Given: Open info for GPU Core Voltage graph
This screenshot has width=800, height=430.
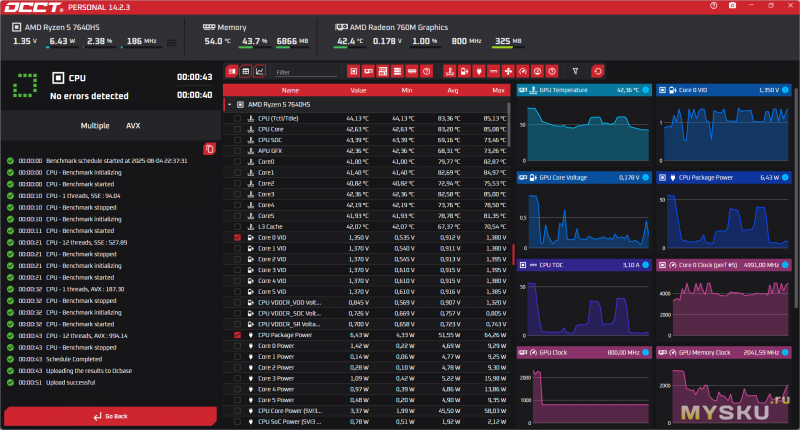Looking at the screenshot, I should [645, 178].
